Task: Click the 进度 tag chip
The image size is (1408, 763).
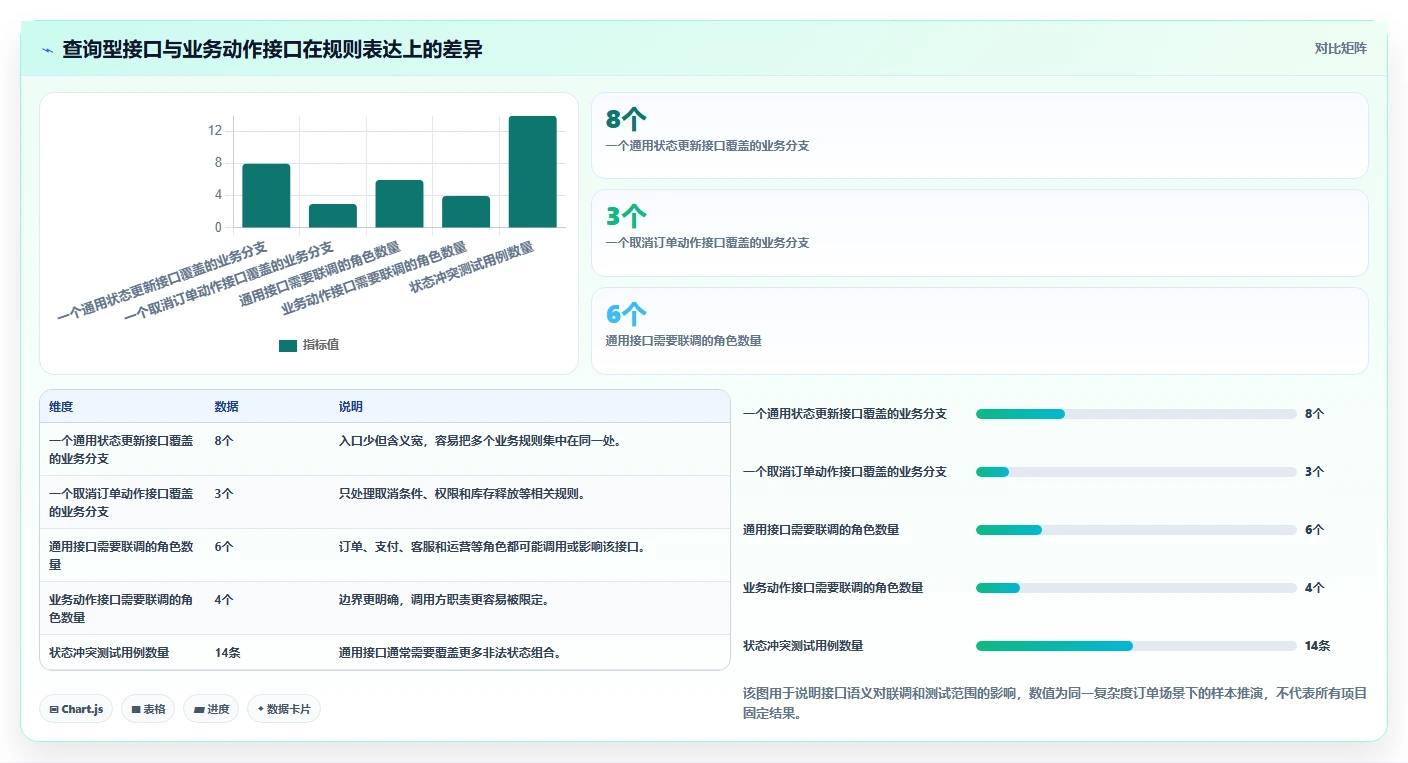Action: [x=210, y=709]
